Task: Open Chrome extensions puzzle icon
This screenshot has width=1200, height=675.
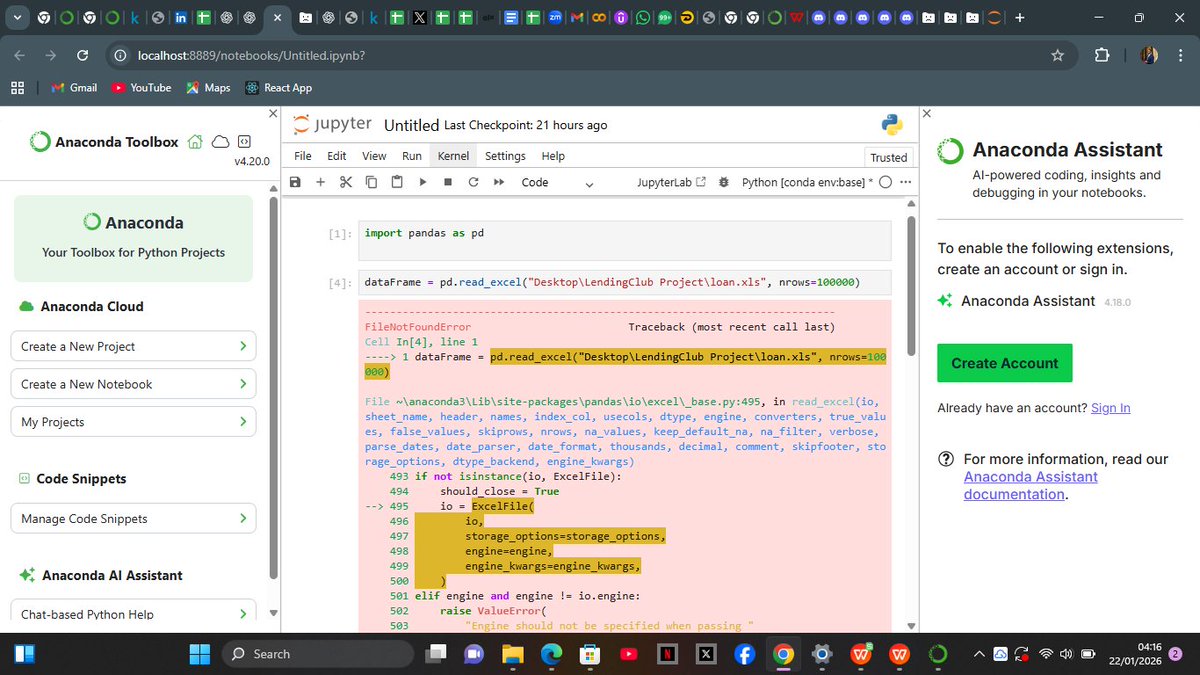Action: pos(1102,55)
